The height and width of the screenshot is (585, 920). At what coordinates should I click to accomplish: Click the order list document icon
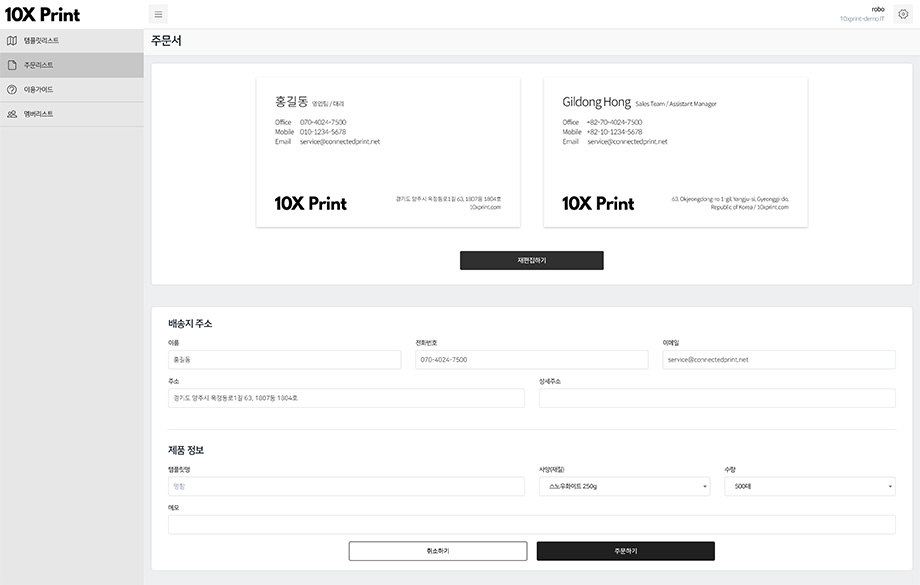click(x=12, y=65)
